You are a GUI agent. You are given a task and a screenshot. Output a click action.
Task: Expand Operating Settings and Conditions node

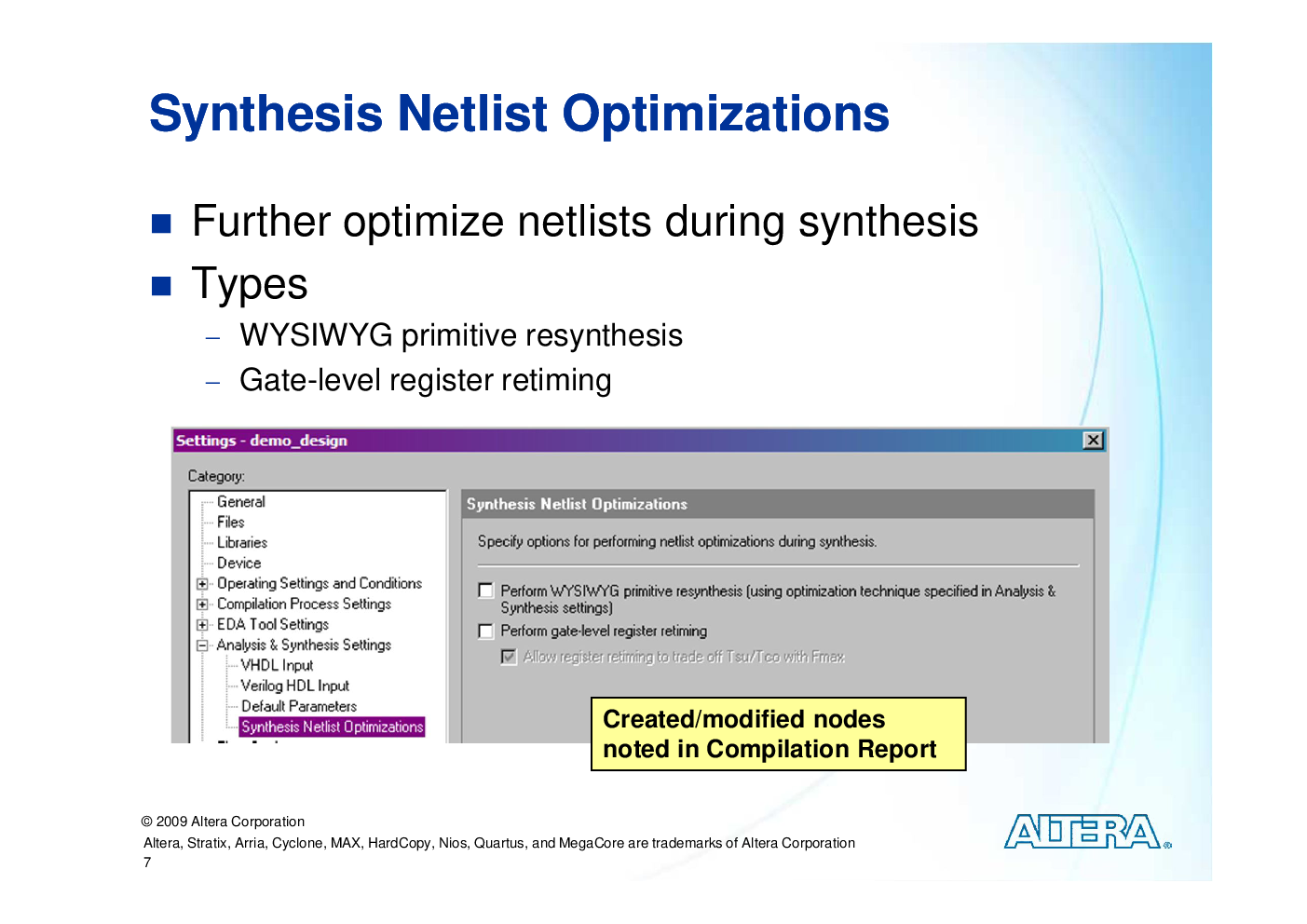coord(202,584)
